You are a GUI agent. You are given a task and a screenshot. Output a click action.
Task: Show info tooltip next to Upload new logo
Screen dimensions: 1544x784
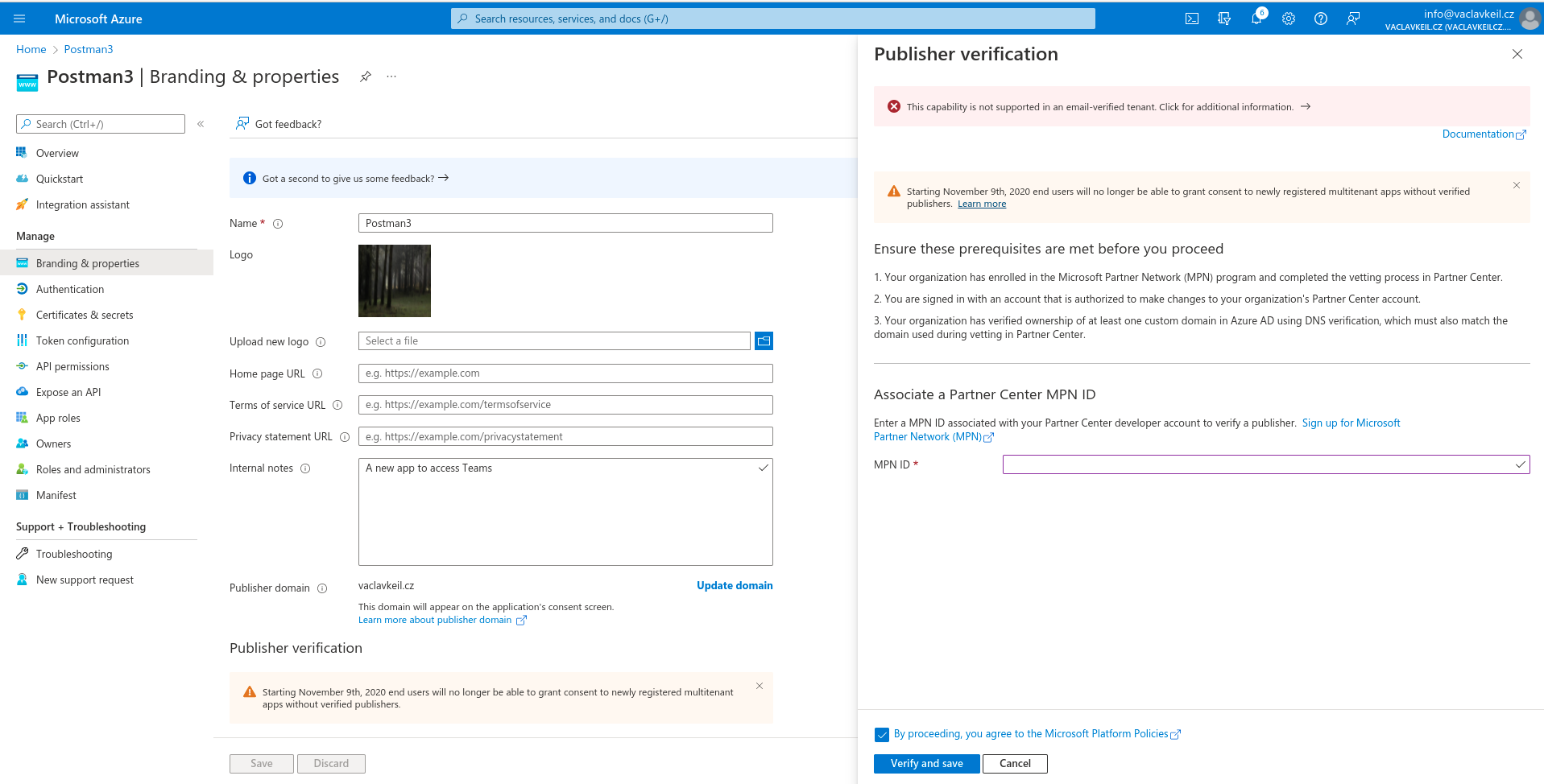pos(321,342)
